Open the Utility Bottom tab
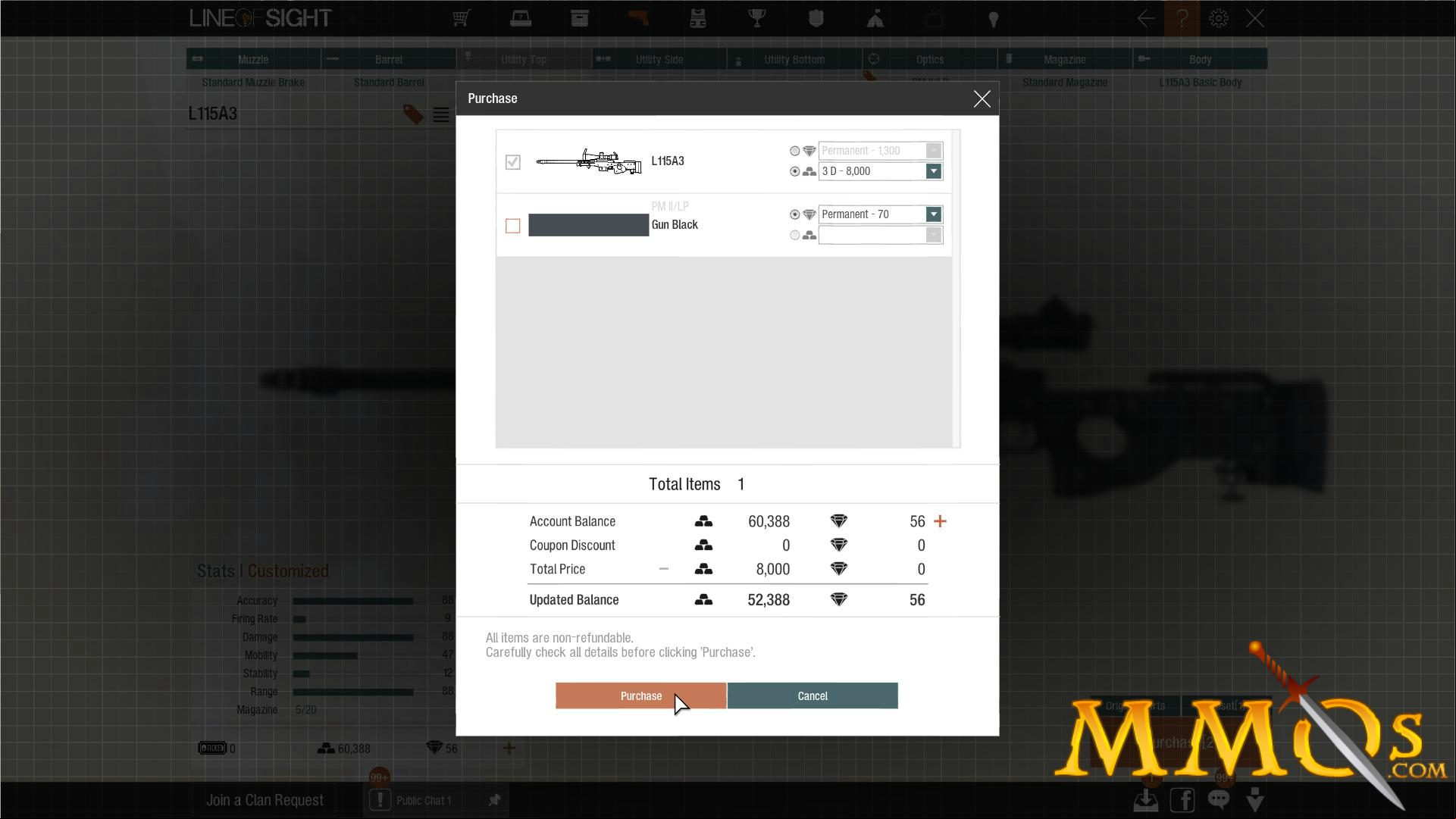 click(x=794, y=59)
